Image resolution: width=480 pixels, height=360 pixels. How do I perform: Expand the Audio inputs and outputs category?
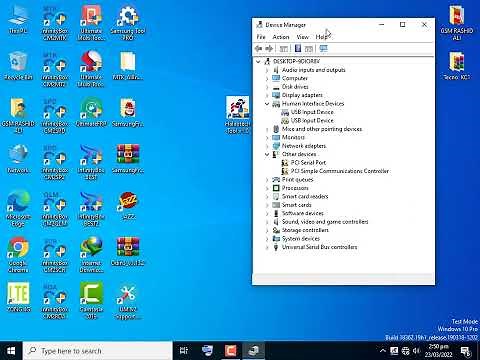(x=267, y=70)
